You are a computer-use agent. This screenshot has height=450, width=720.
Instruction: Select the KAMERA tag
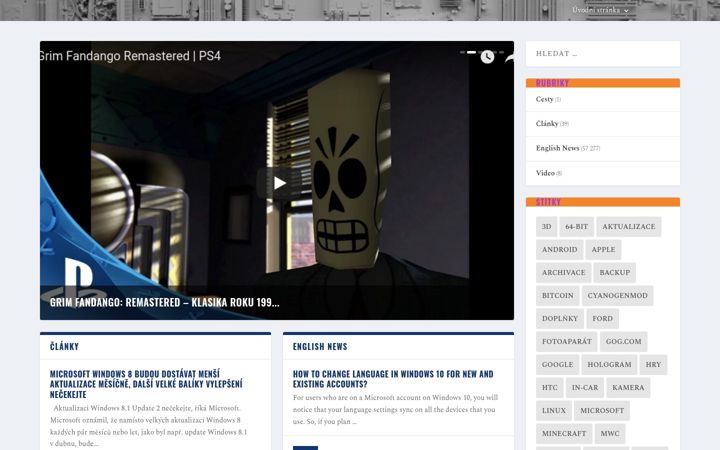(x=628, y=387)
